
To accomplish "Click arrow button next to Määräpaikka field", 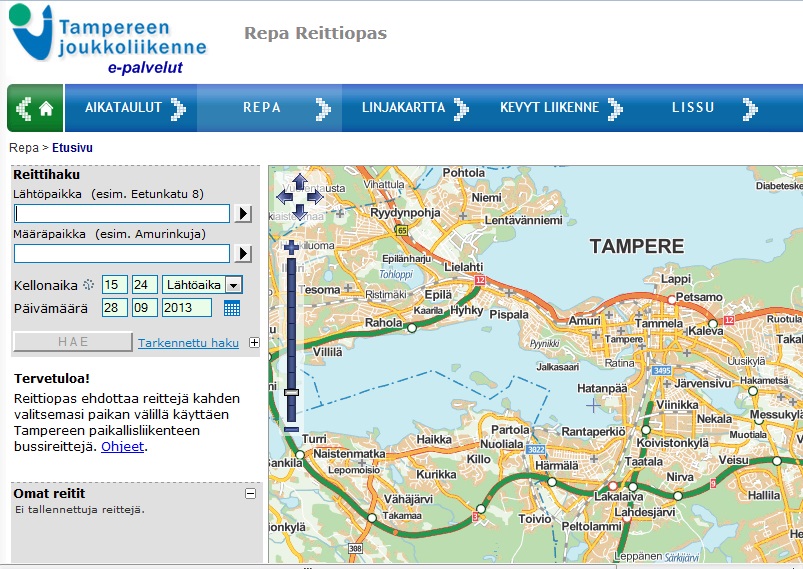I will [x=243, y=254].
